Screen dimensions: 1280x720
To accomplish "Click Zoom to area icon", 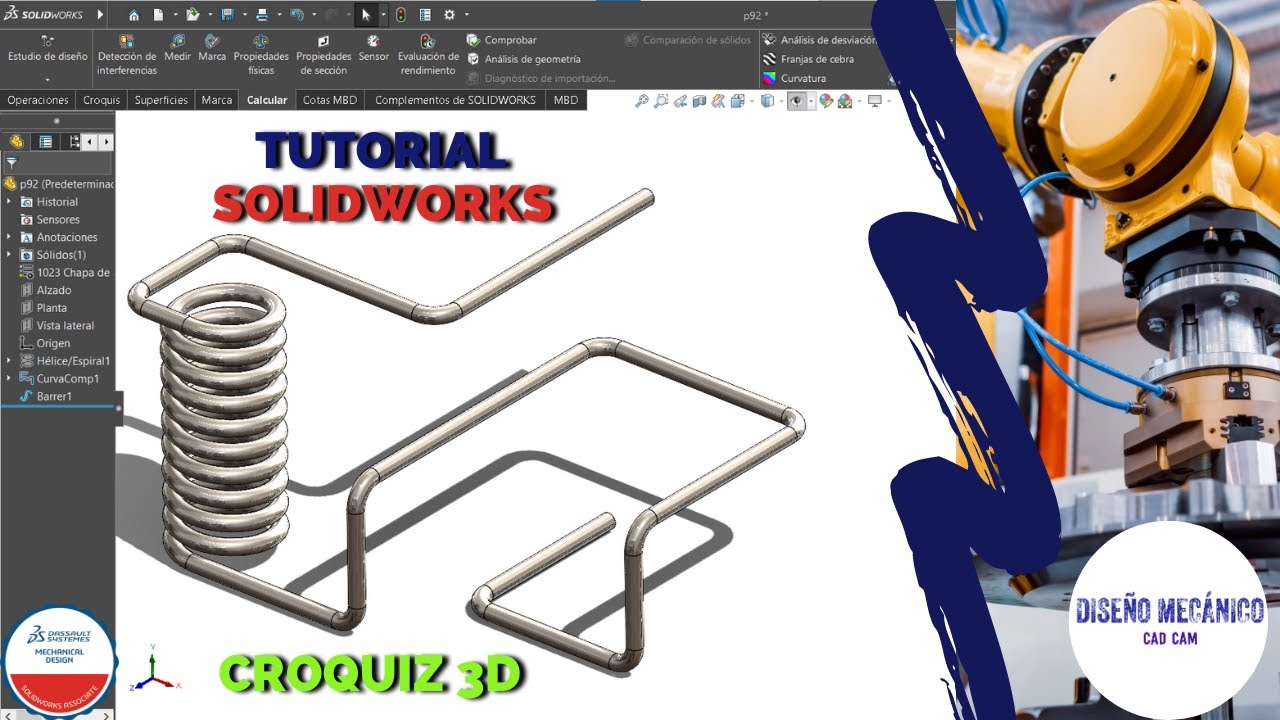I will (661, 101).
